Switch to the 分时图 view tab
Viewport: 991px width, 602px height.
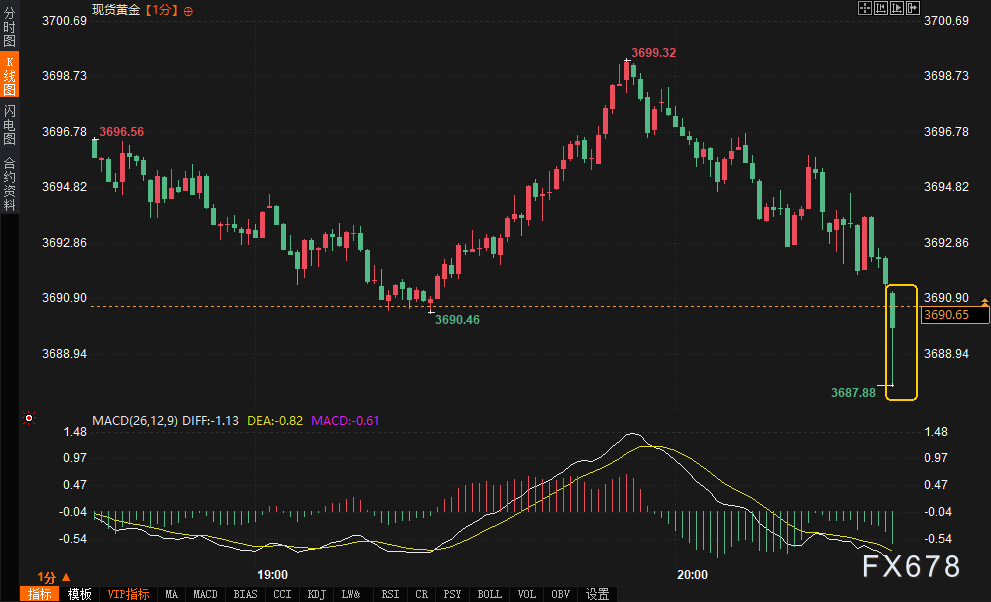9,27
